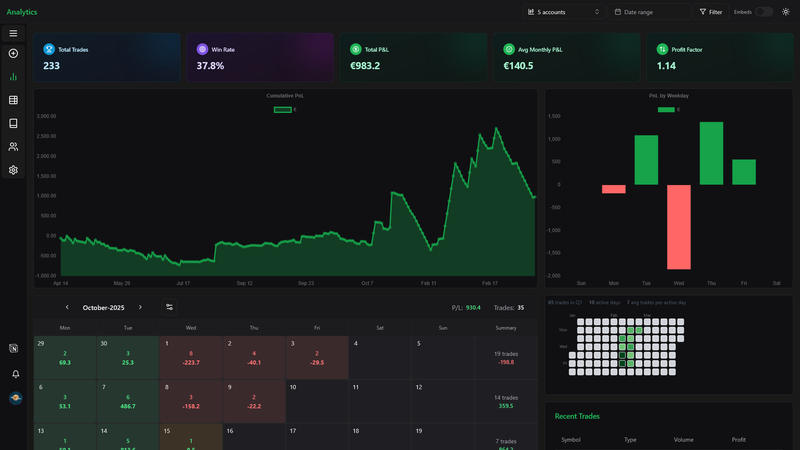Toggle PnL by Weekday legend swatch
Screen dimensions: 800x450
point(666,110)
